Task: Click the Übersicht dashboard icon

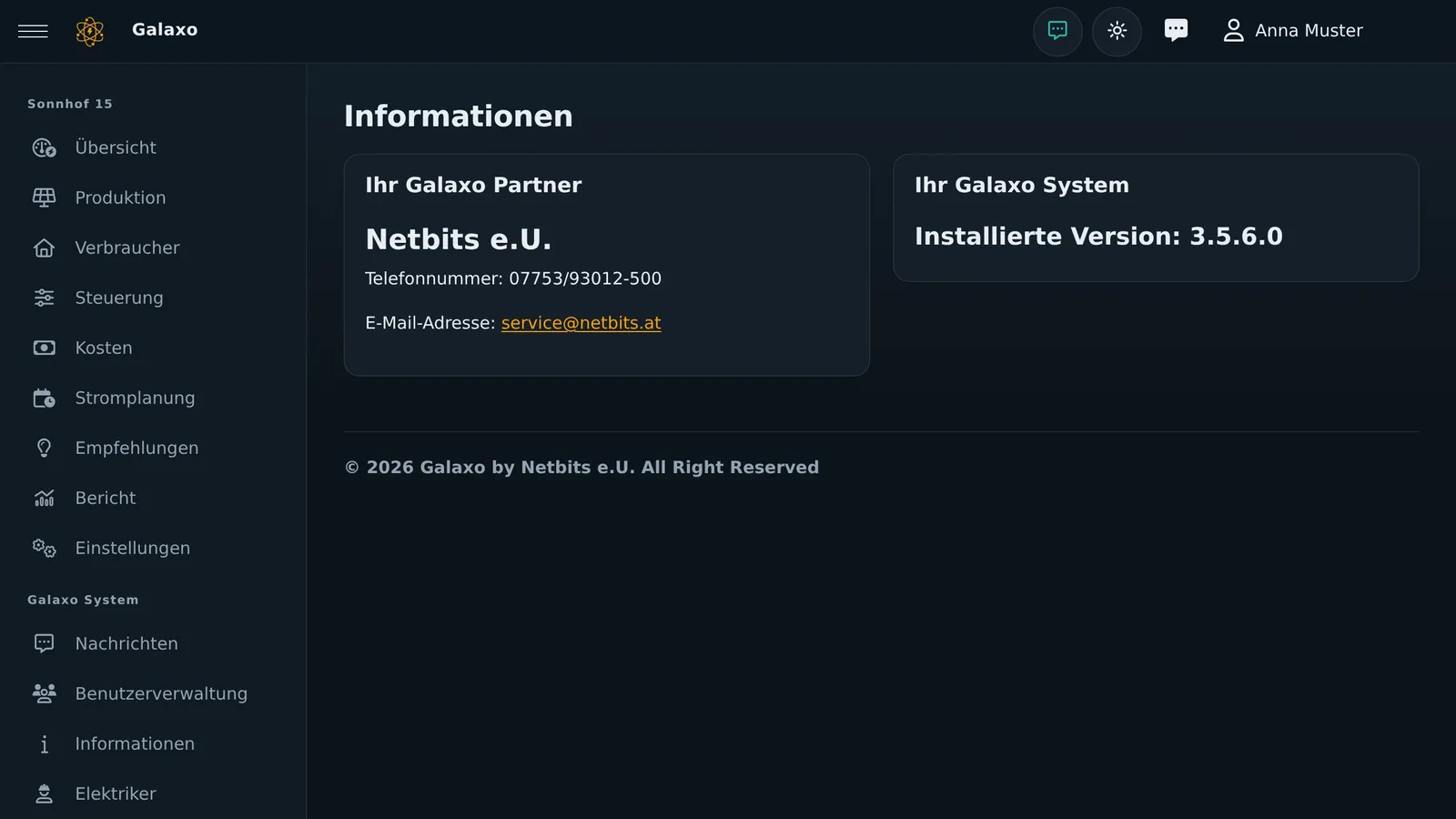Action: 44,147
